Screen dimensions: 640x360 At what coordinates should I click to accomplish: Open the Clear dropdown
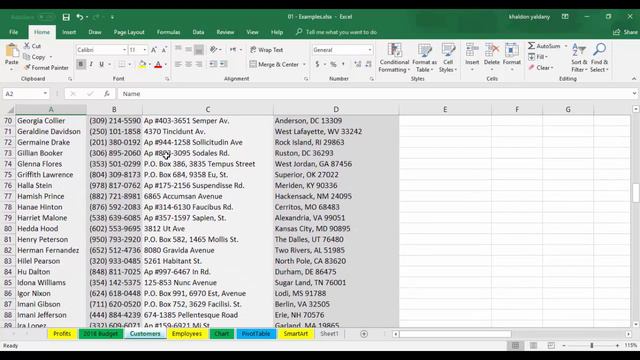[541, 68]
